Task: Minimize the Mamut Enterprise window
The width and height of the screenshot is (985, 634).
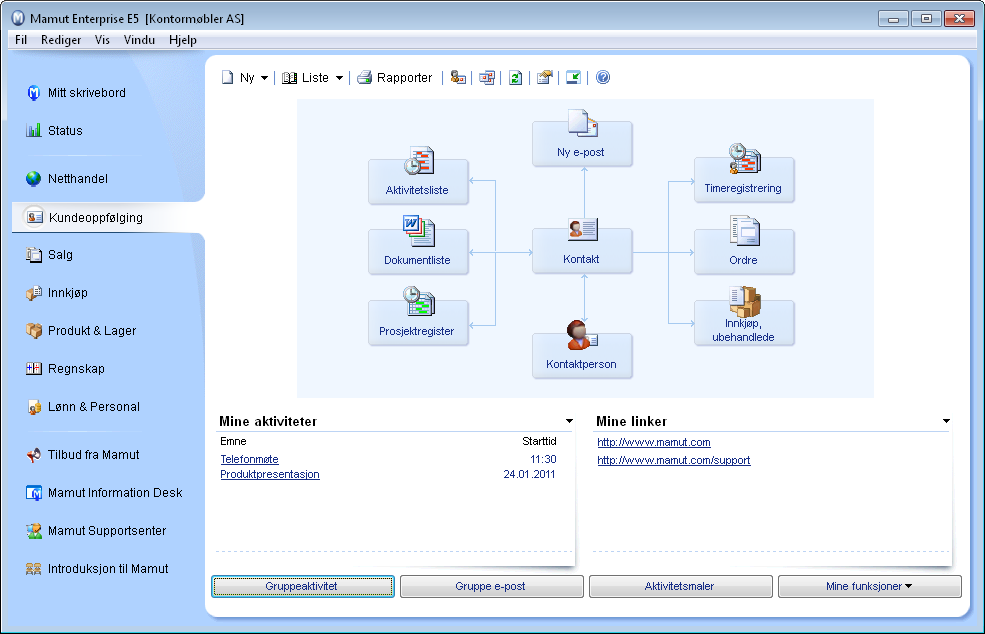Action: (893, 19)
